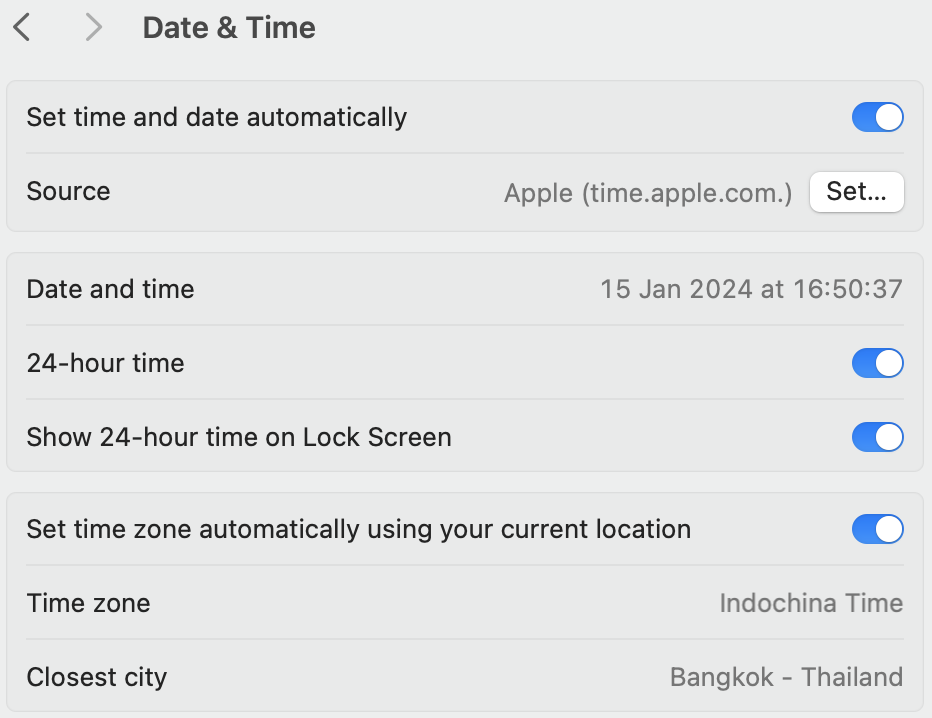This screenshot has width=932, height=718.
Task: Click the Date and time row label
Action: click(111, 290)
